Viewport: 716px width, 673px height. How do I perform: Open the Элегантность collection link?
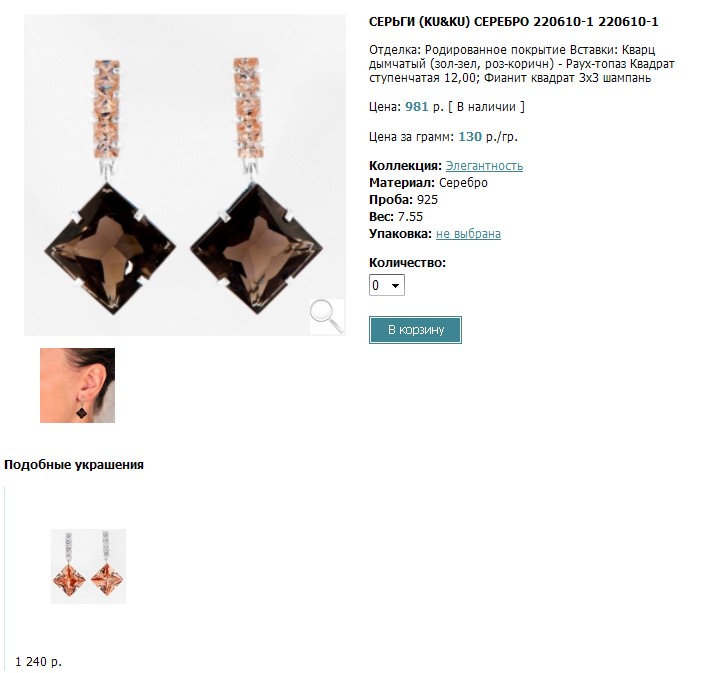pyautogui.click(x=484, y=166)
